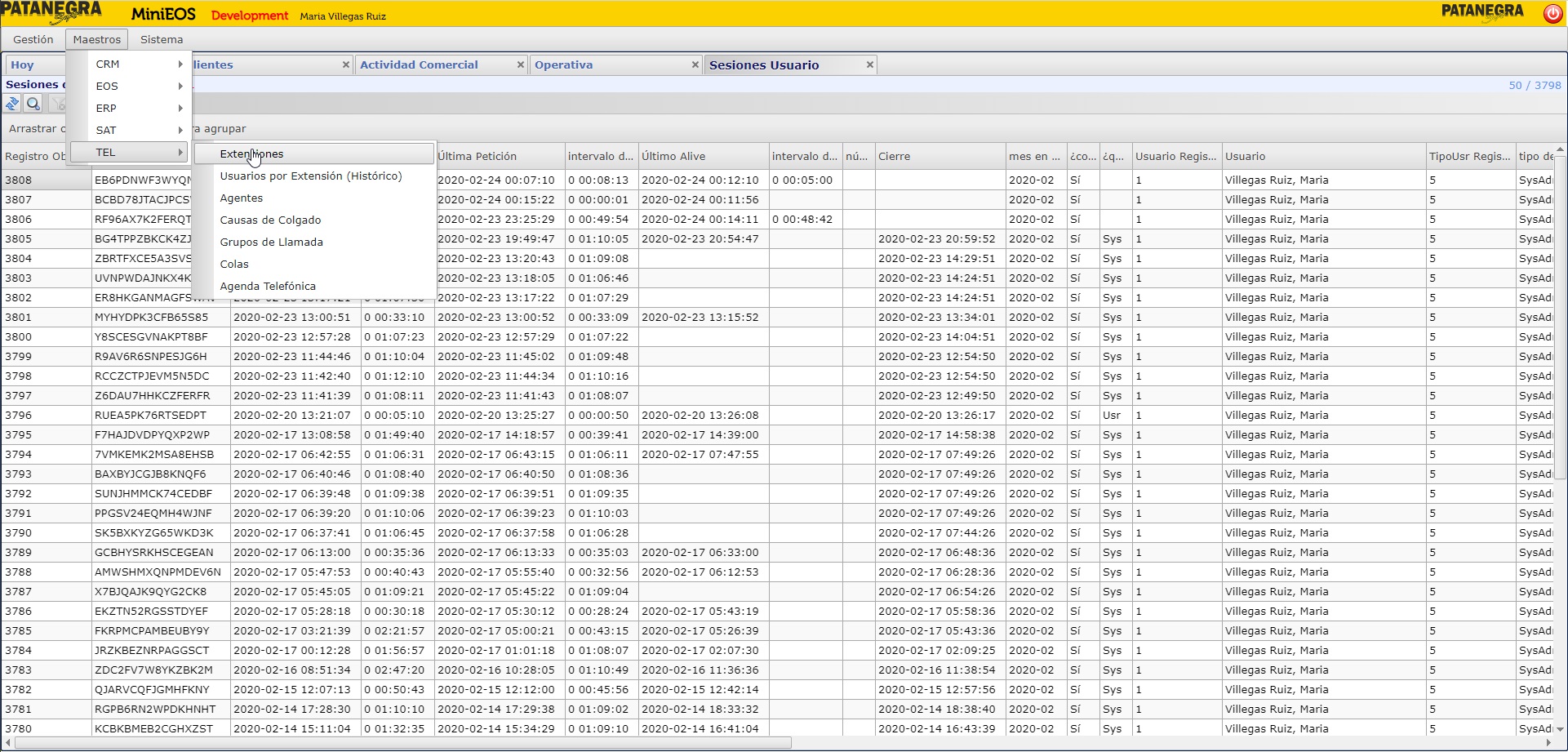Screen dimensions: 1568x752
Task: Click the vertical scrollbar thumb
Action: coord(1560,318)
